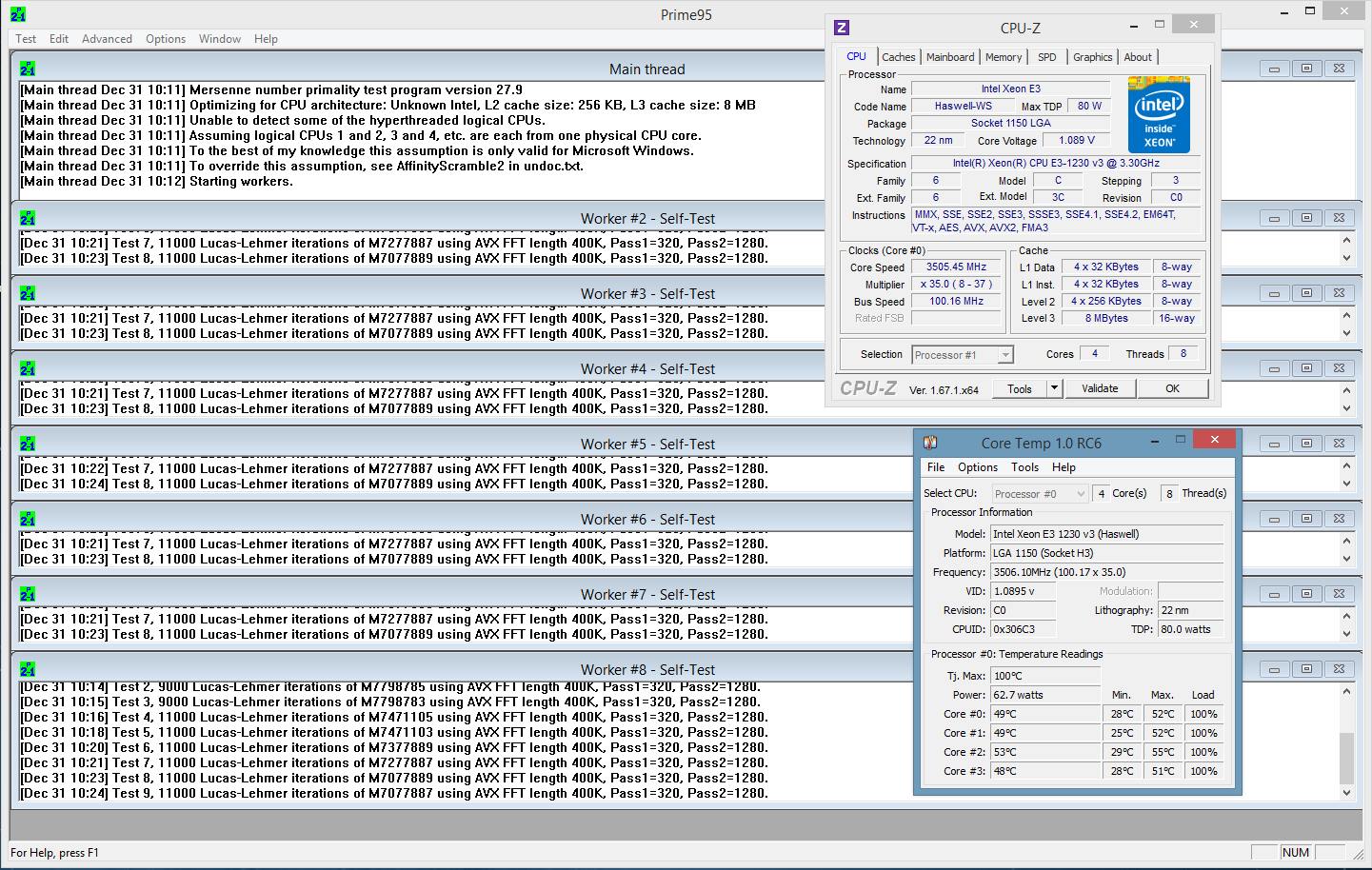Minimize the Core Temp window
This screenshot has width=1372, height=870.
click(x=1154, y=441)
